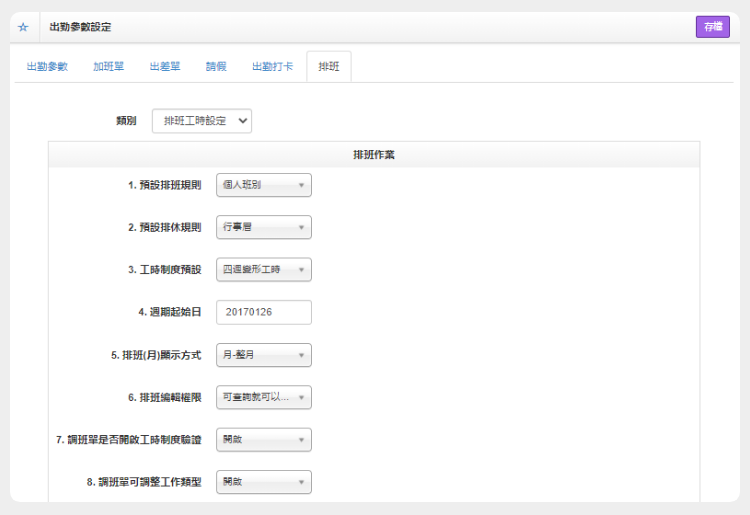Open the 調班單可調整工作類型 dropdown
The image size is (750, 515).
pyautogui.click(x=263, y=482)
